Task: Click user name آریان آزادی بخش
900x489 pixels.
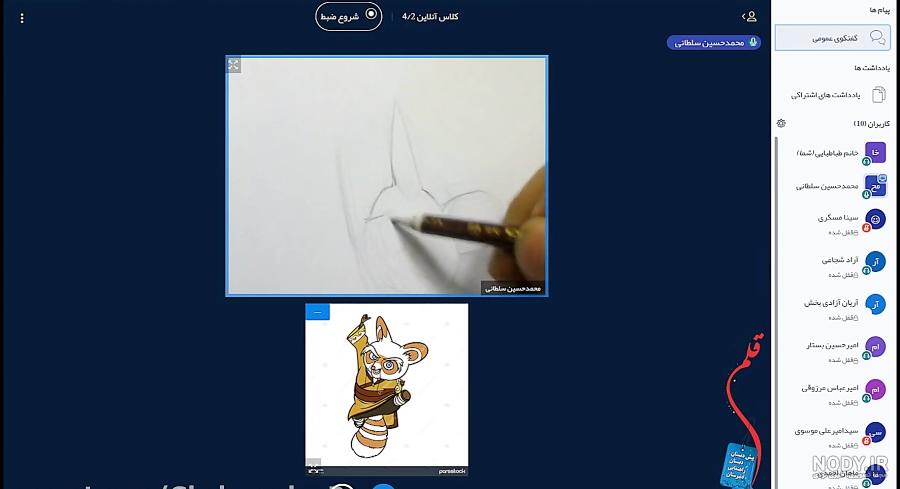Action: click(x=831, y=302)
